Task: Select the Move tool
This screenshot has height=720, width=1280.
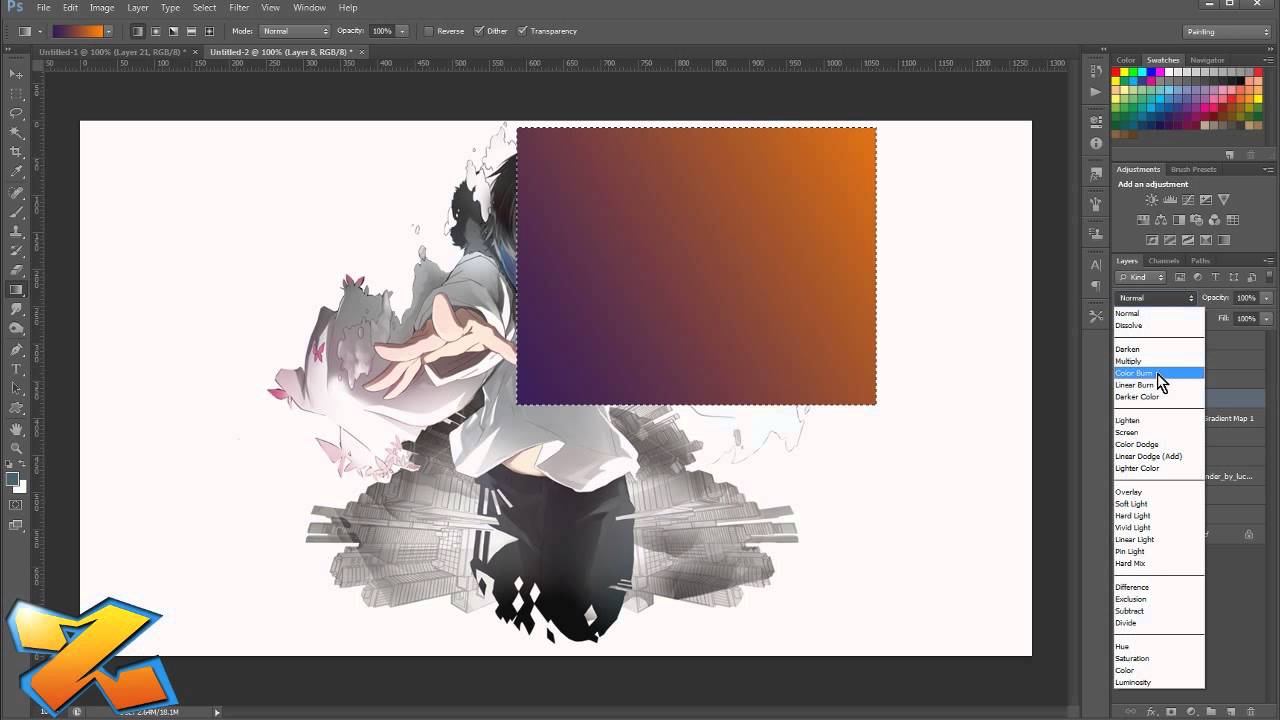Action: 16,74
